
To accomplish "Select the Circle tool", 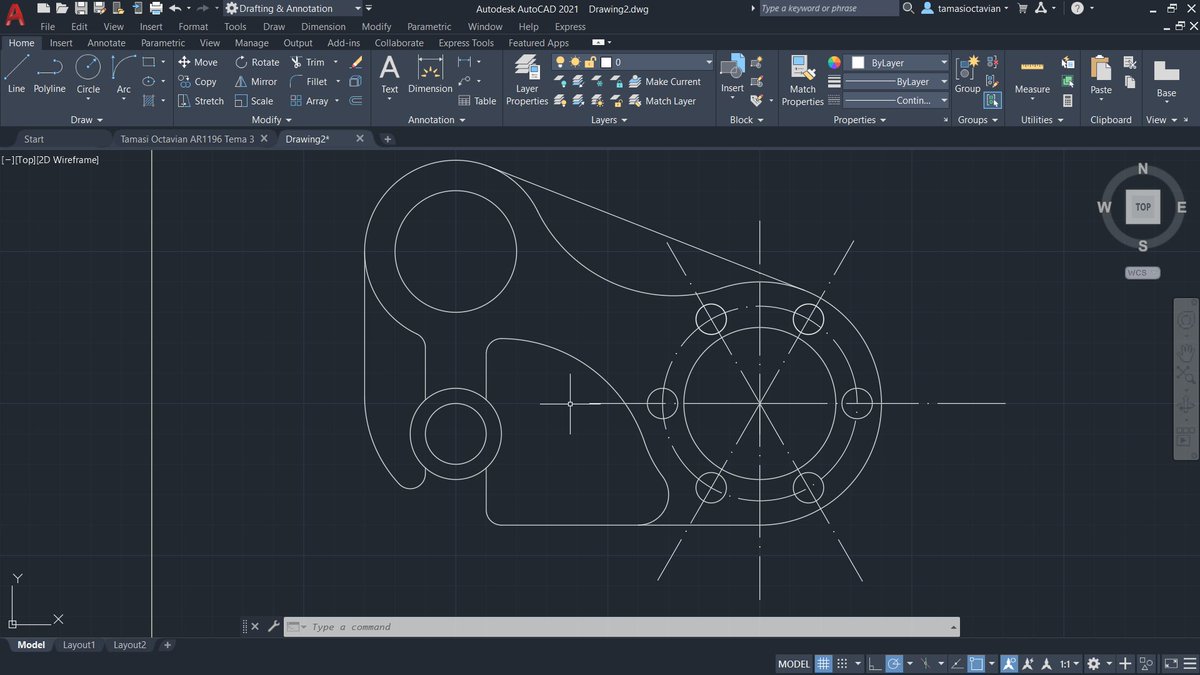I will click(88, 75).
